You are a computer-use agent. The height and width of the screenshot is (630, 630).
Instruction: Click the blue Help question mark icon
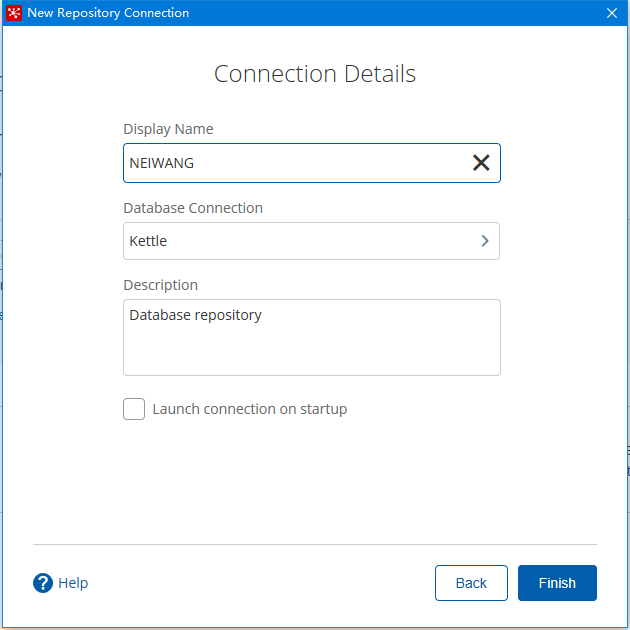pyautogui.click(x=43, y=583)
